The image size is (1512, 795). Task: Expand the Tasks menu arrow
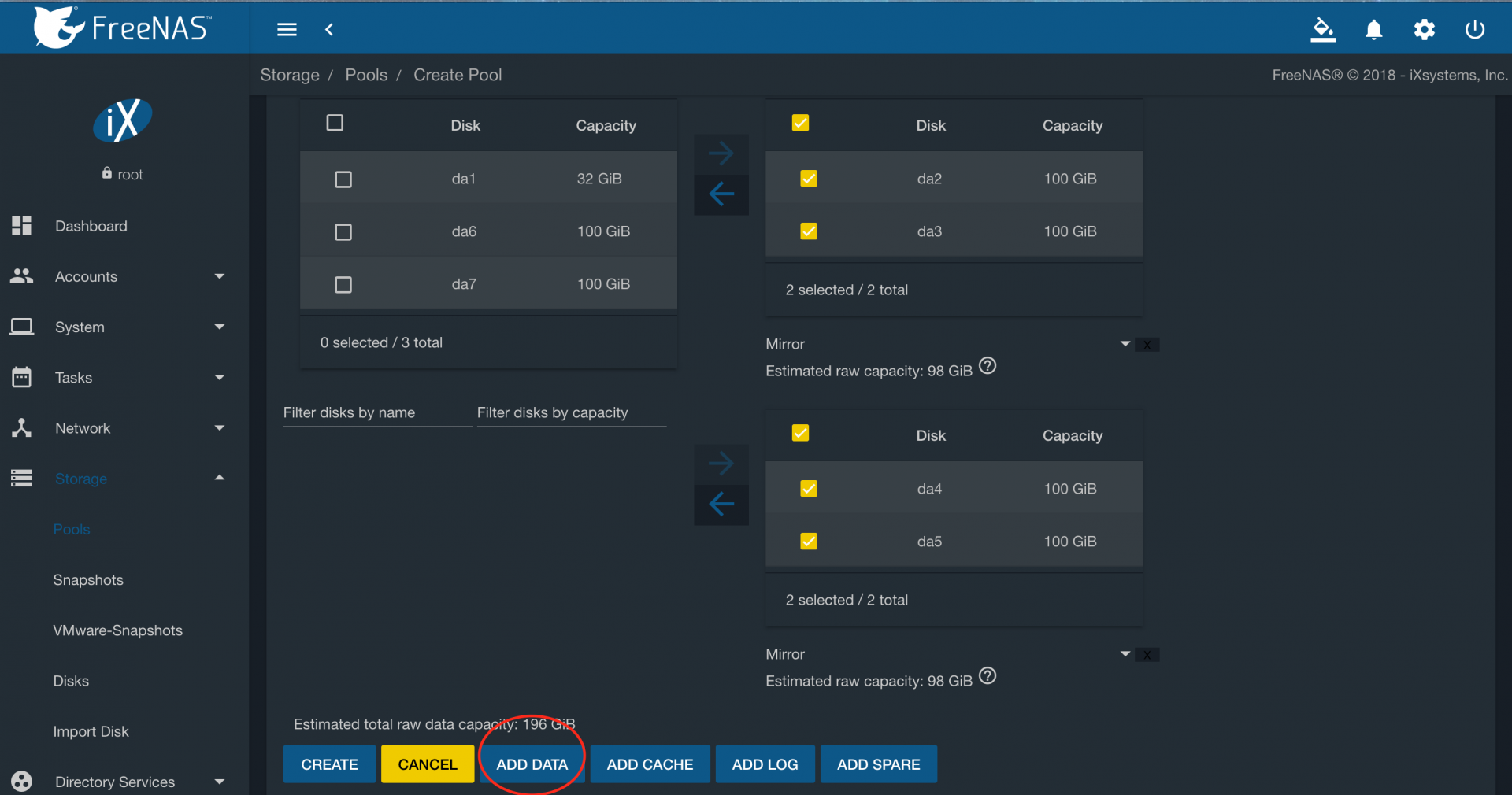click(x=220, y=377)
